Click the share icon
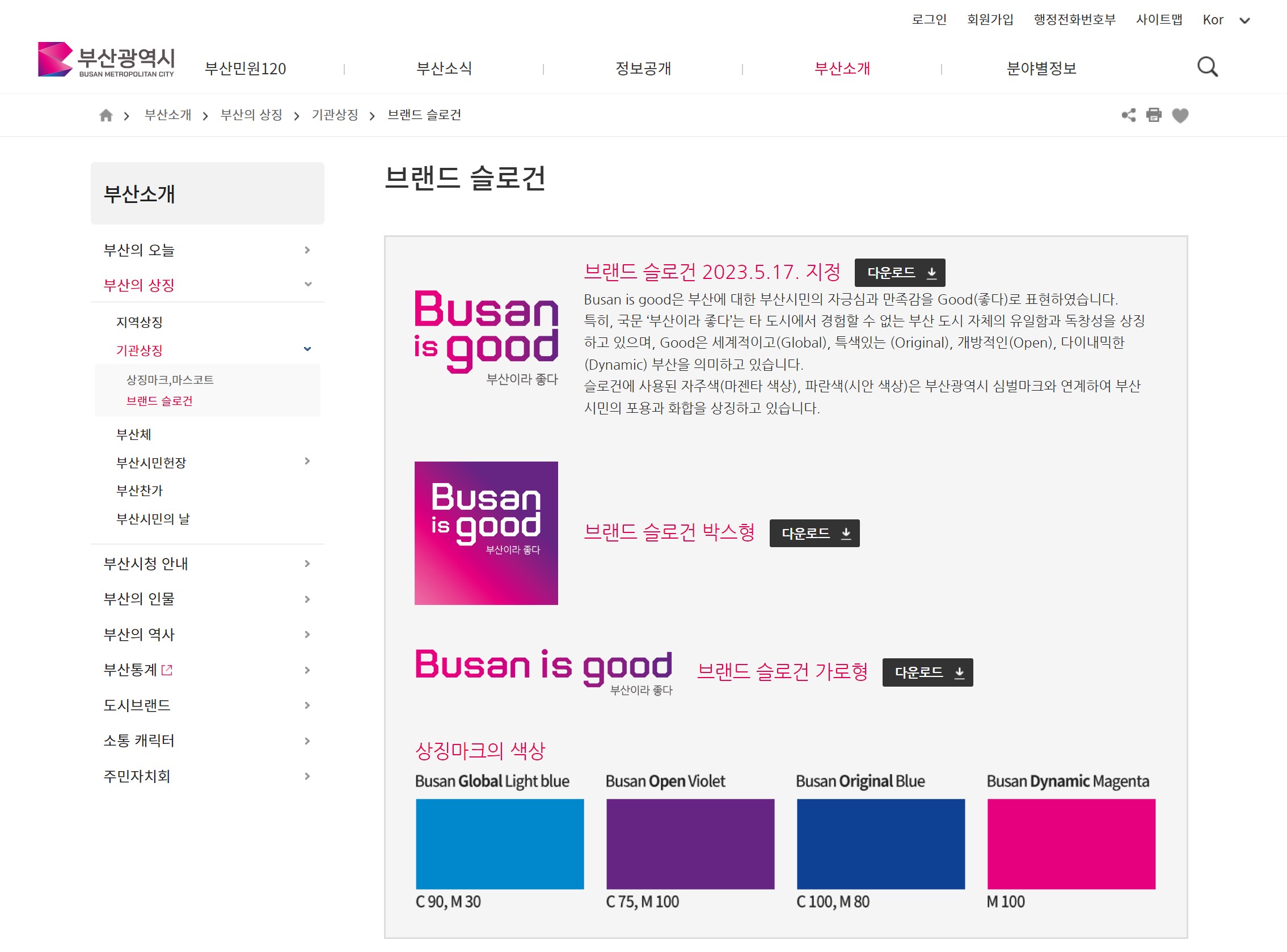Screen dimensions: 1287x952 tap(1128, 115)
